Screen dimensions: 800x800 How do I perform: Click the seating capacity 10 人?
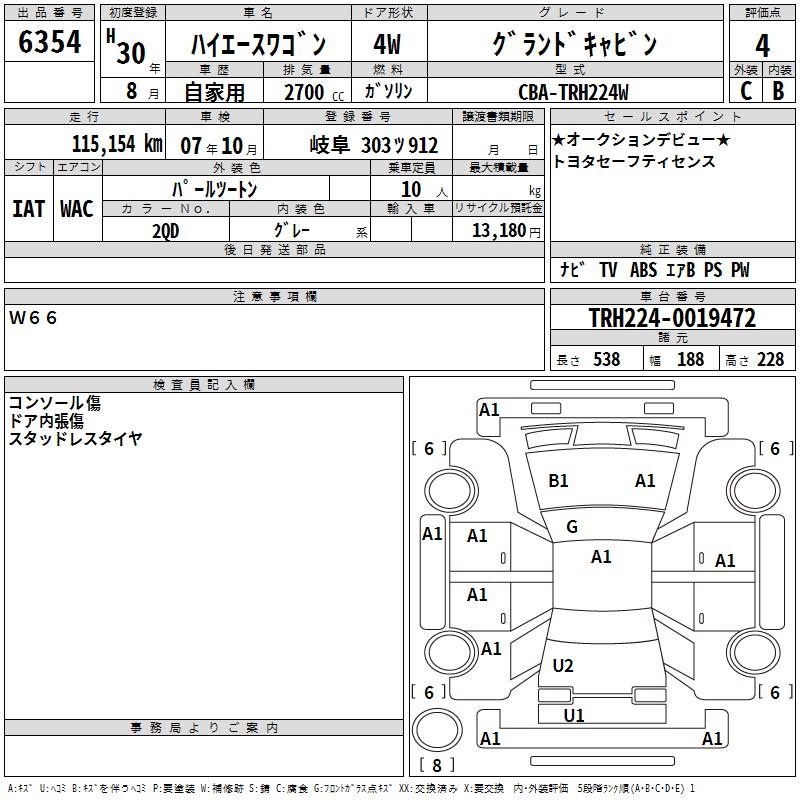point(423,190)
